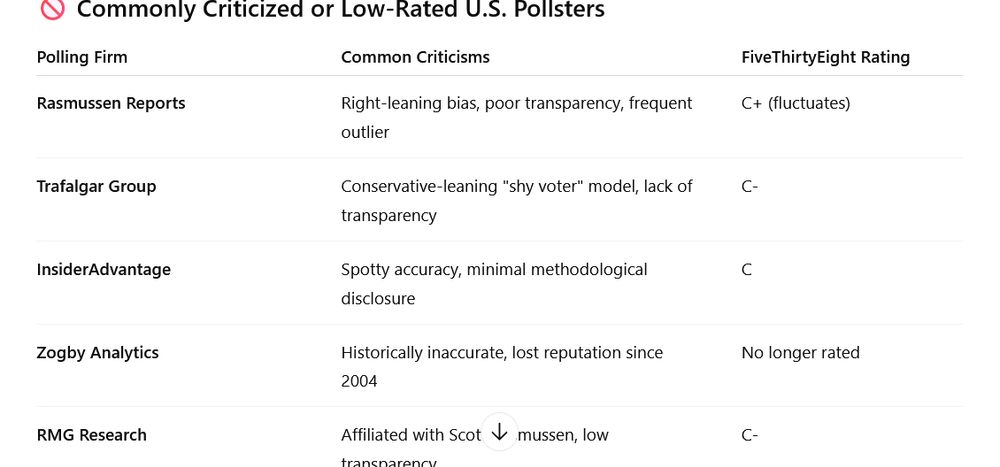Click the Low-Rated U.S. Pollsters heading
Image resolution: width=1000 pixels, height=467 pixels.
[340, 11]
